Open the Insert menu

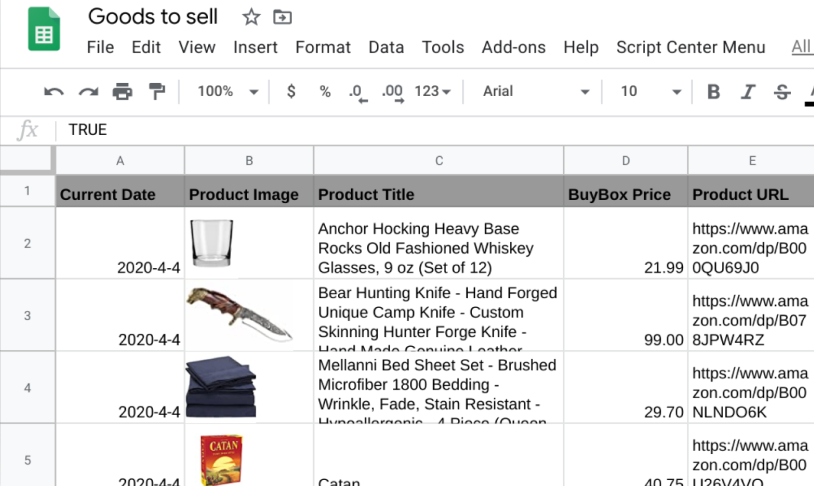click(255, 47)
